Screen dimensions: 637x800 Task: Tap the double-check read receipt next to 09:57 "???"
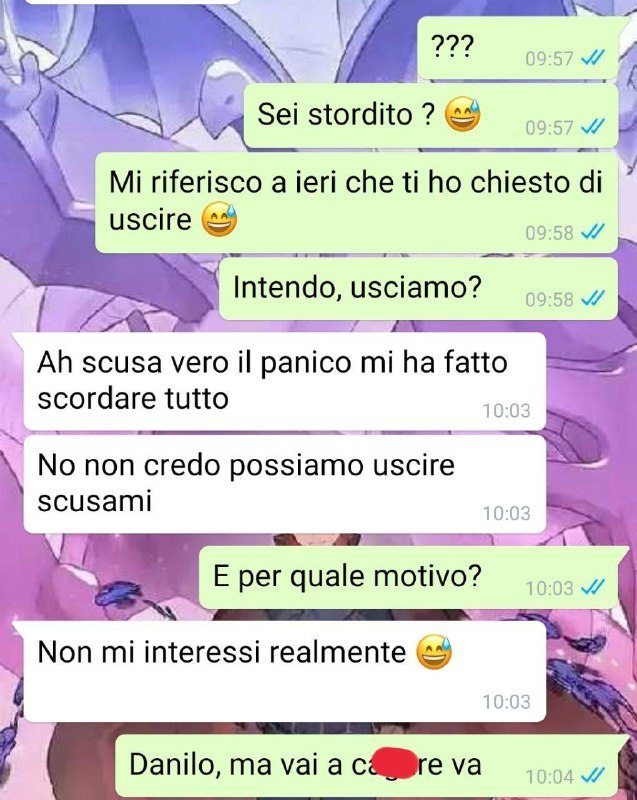(x=593, y=59)
